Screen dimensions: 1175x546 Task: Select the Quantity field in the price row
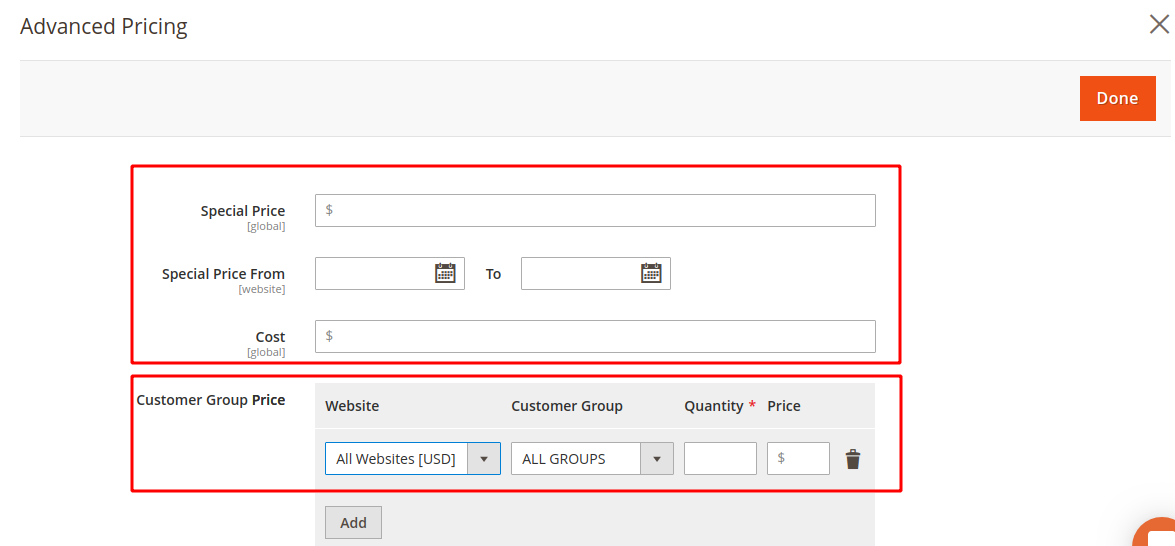[720, 458]
